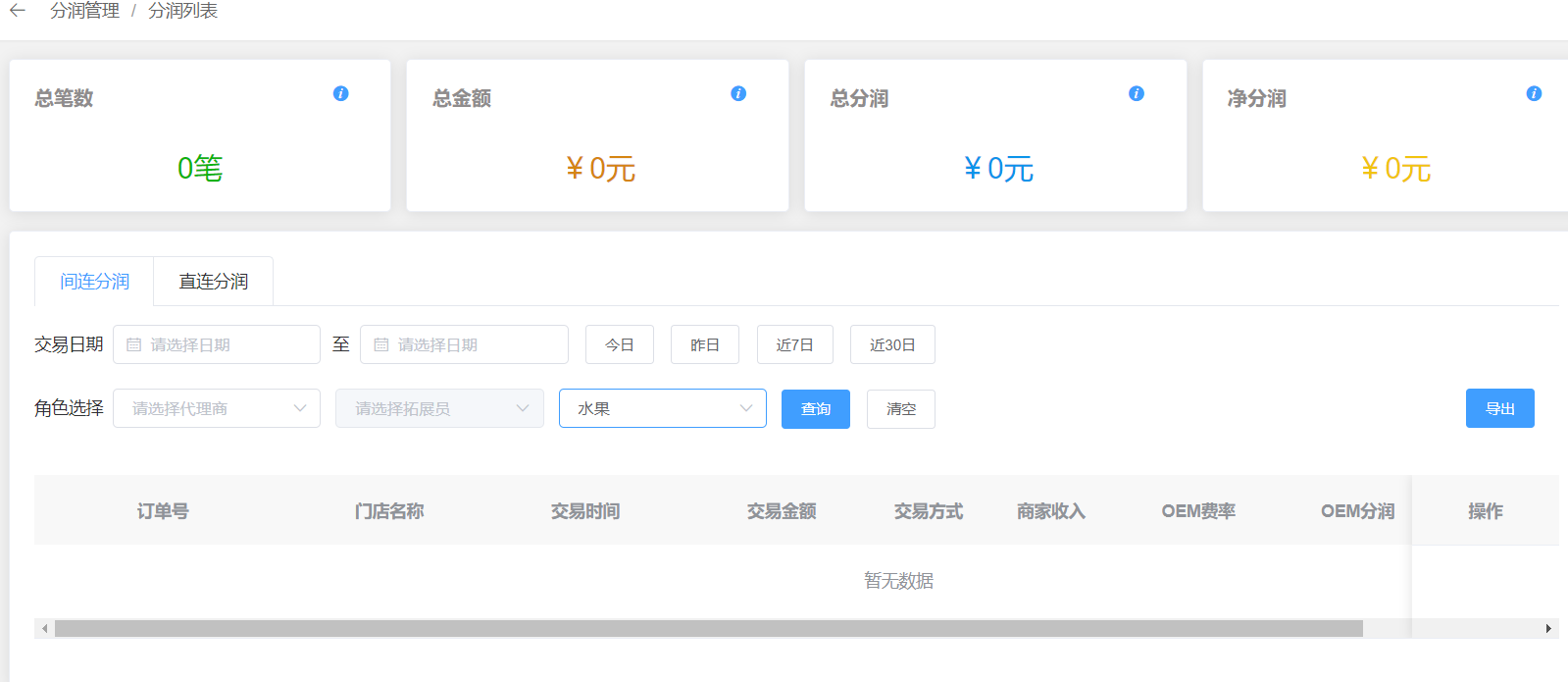Open the 请选择代理商 dropdown

point(217,408)
